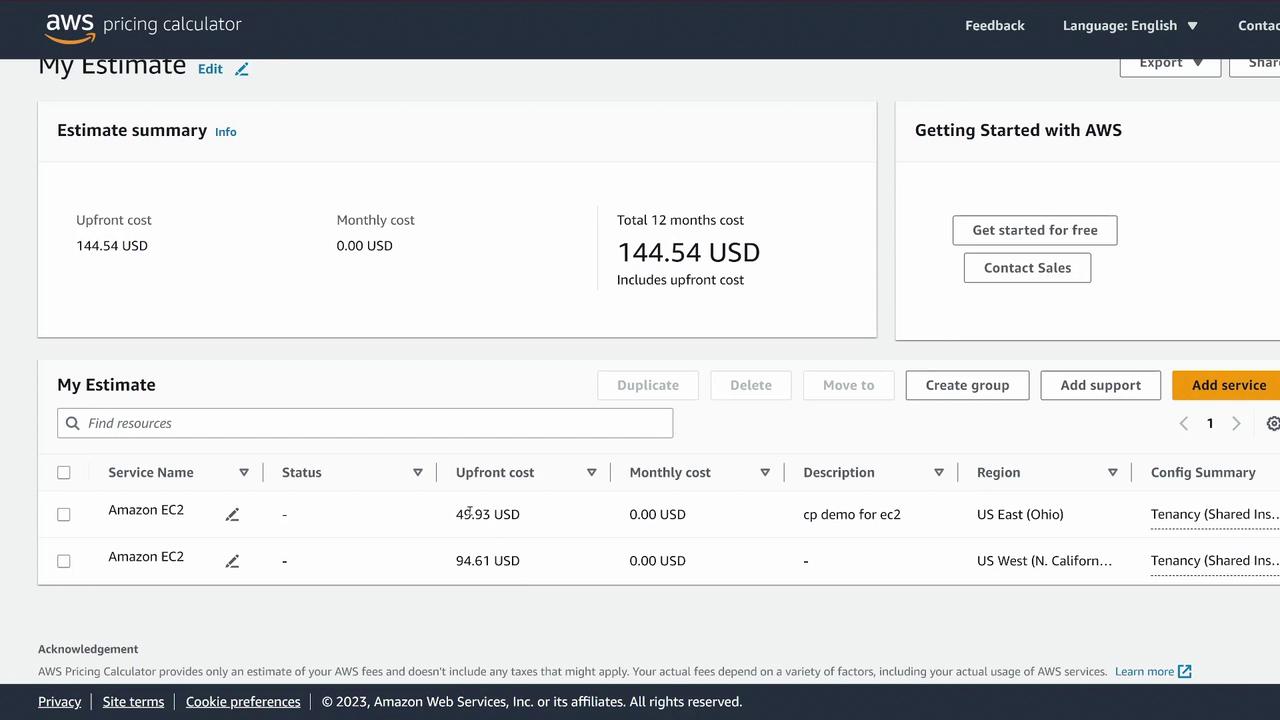Image resolution: width=1280 pixels, height=720 pixels.
Task: Sort by Status column arrow
Action: (418, 472)
